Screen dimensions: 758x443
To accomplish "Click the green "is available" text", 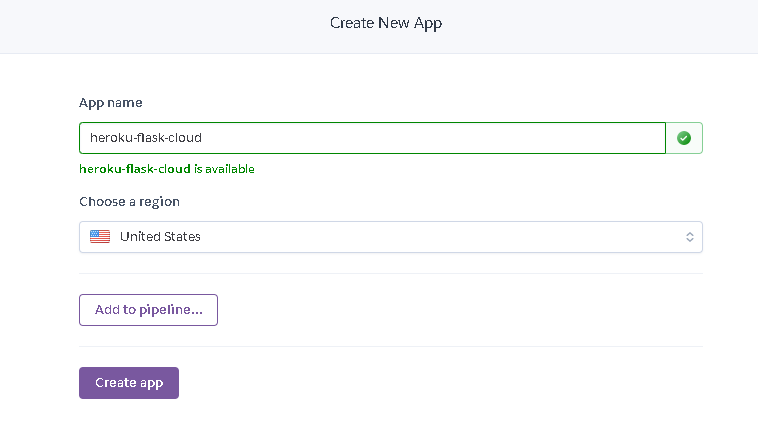I will 224,169.
